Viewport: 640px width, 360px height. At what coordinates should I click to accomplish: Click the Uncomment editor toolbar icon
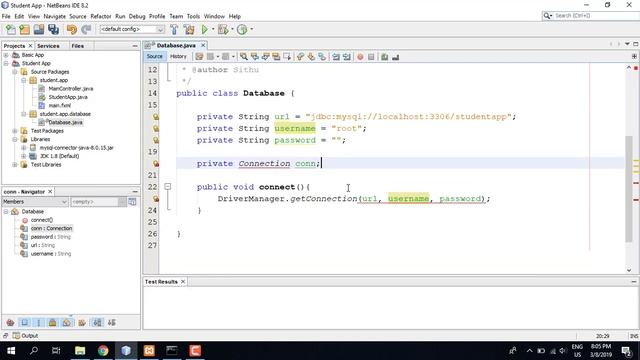(396, 57)
